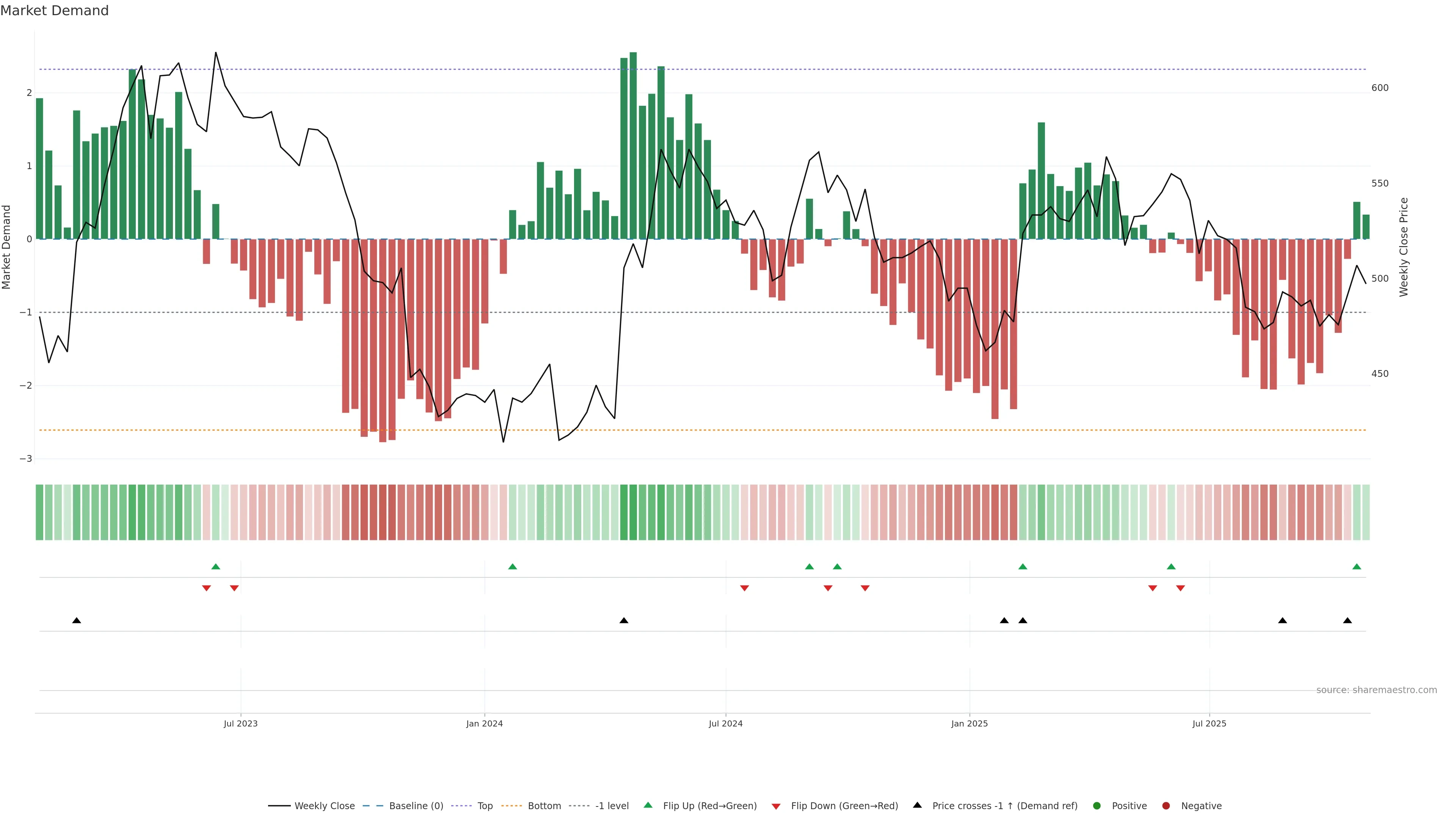Click the red Flip Down legend triangle
Viewport: 1456px width, 819px height.
coord(776,806)
